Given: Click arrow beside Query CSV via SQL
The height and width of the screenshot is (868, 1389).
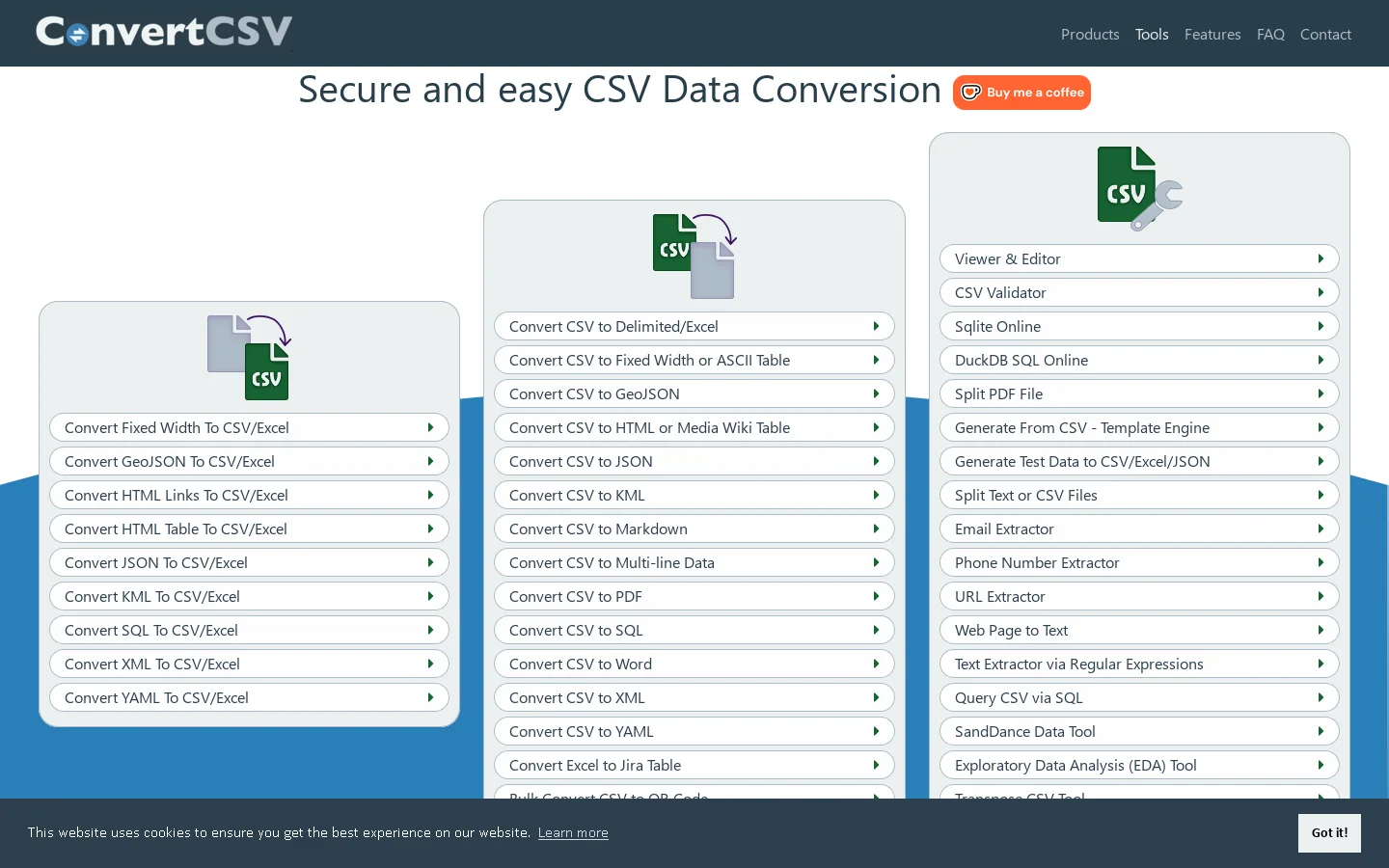Looking at the screenshot, I should [1321, 697].
